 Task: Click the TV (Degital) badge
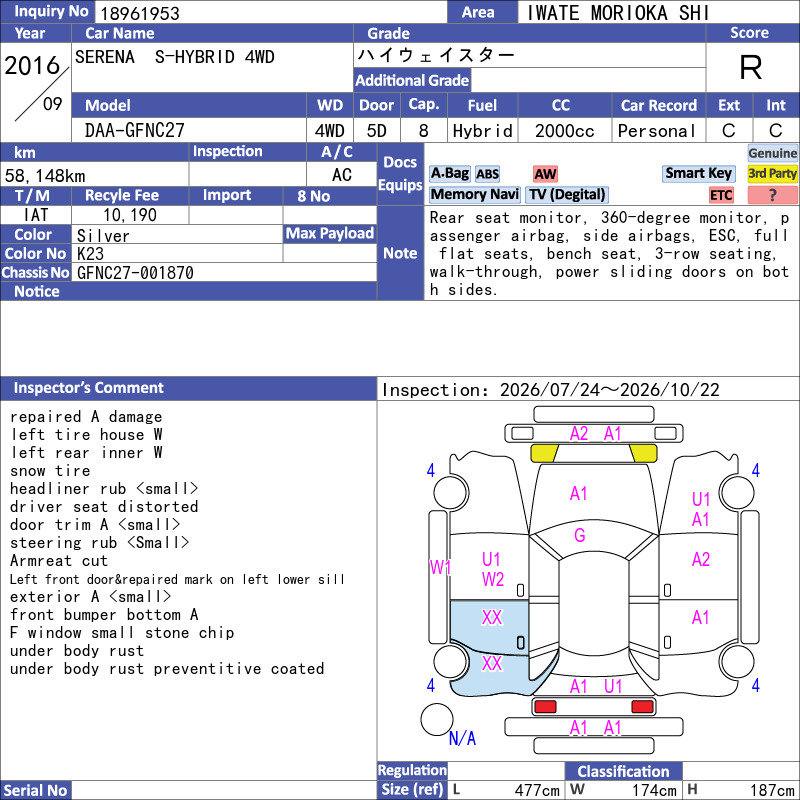click(x=567, y=194)
